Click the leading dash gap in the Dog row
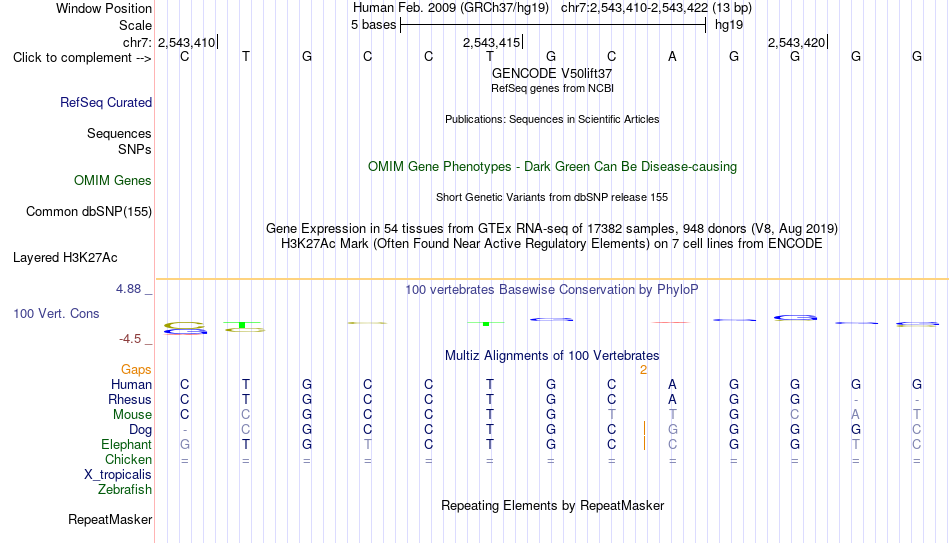Viewport: 950px width, 543px height. [185, 430]
